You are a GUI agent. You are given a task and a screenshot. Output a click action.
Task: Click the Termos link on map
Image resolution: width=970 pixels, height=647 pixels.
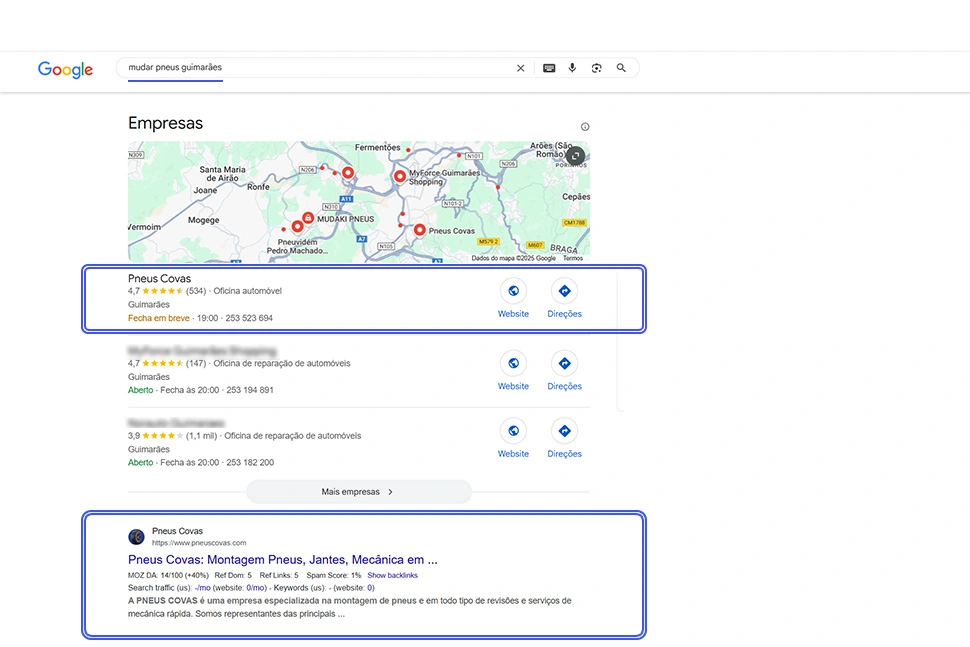pyautogui.click(x=573, y=259)
